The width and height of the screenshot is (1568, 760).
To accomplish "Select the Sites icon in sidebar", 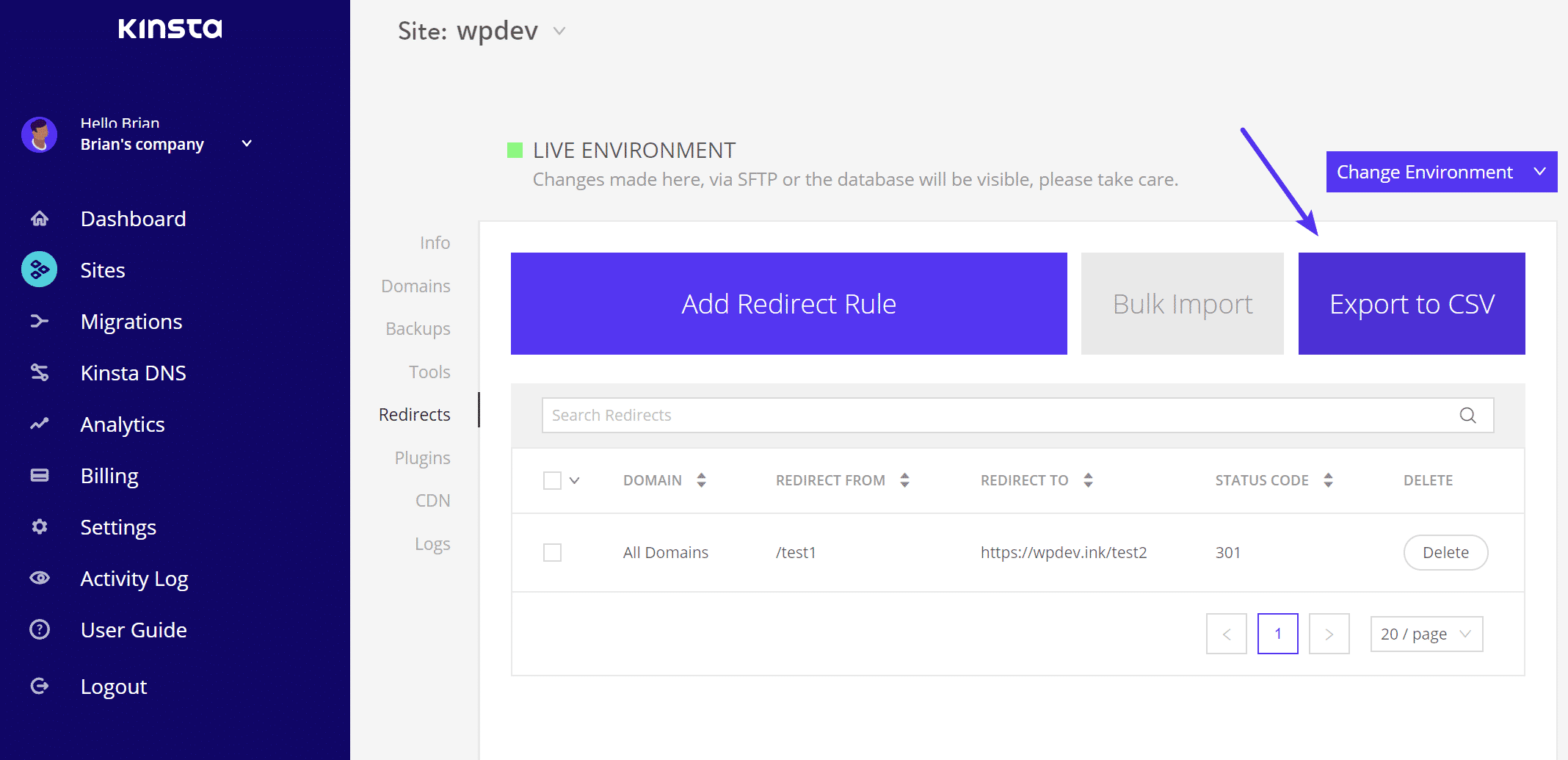I will tap(39, 269).
